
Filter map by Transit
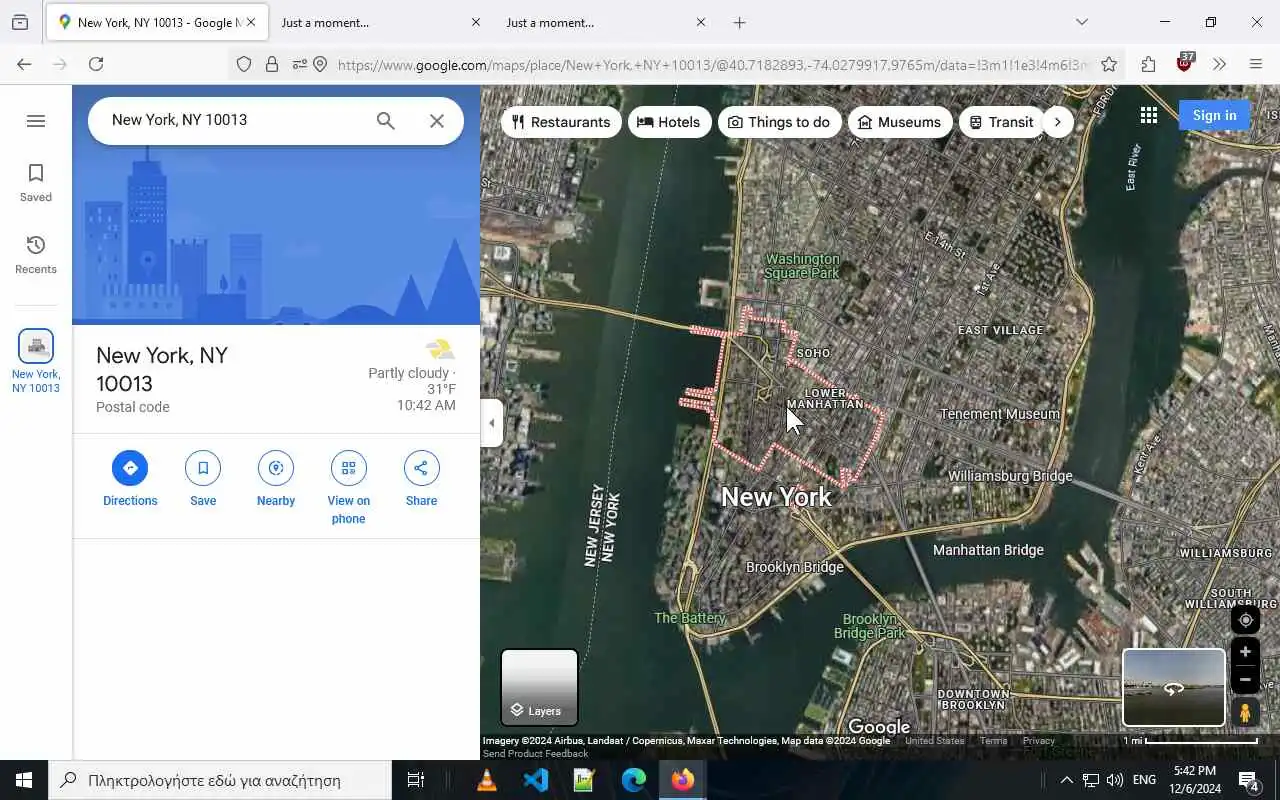click(1001, 122)
